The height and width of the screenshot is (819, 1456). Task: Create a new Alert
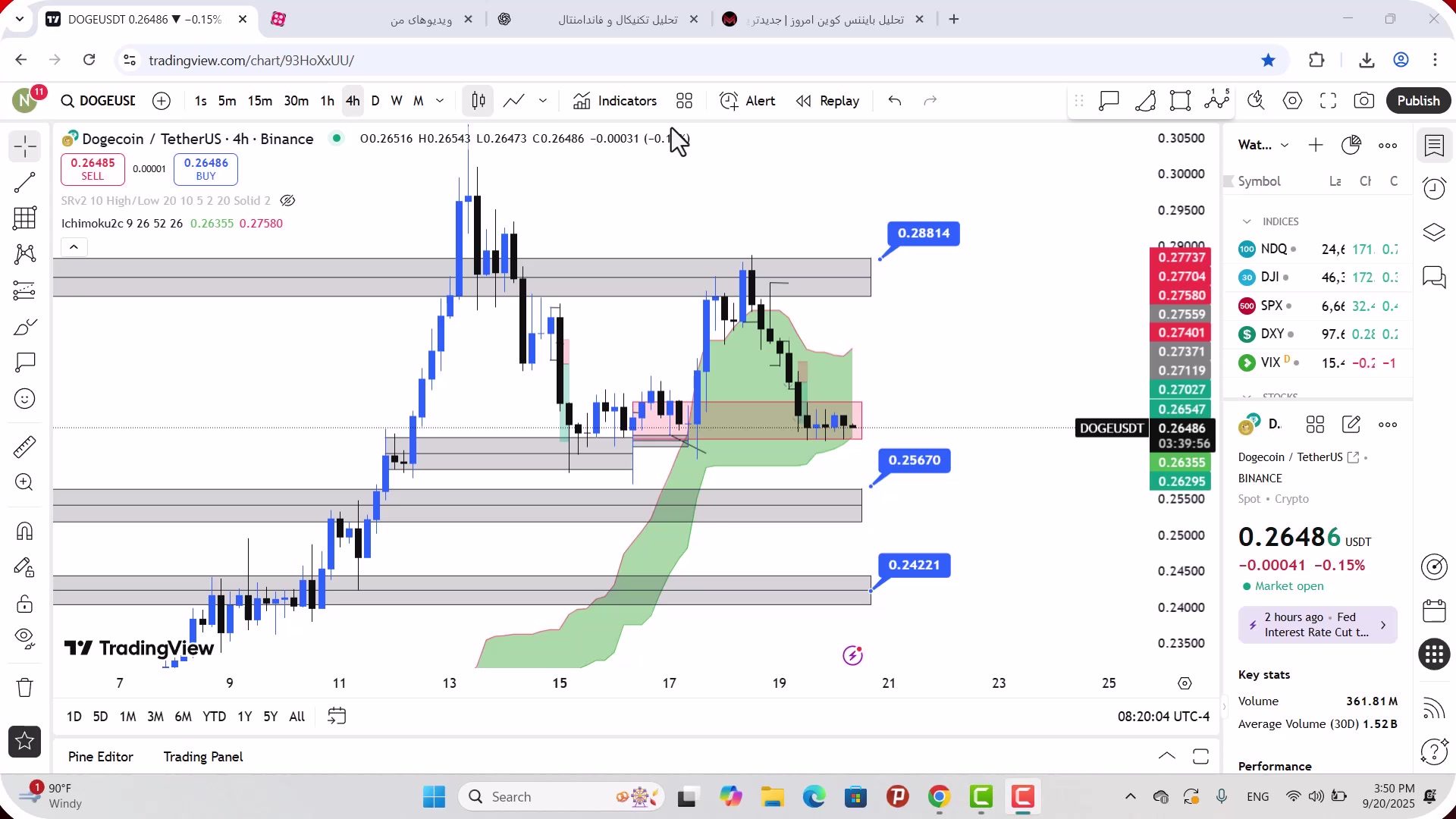click(x=748, y=101)
